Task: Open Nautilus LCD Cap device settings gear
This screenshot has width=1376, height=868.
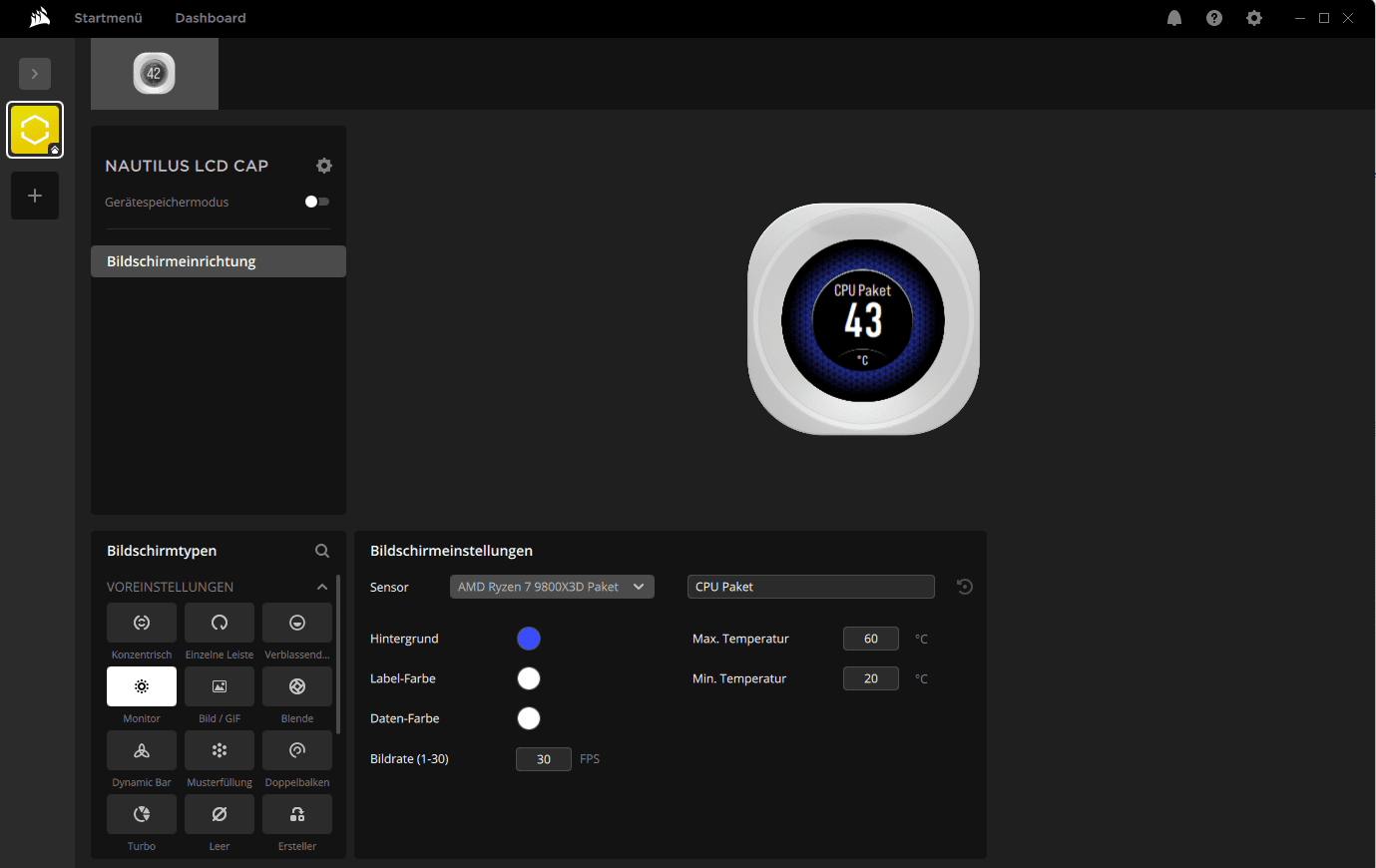Action: (324, 166)
